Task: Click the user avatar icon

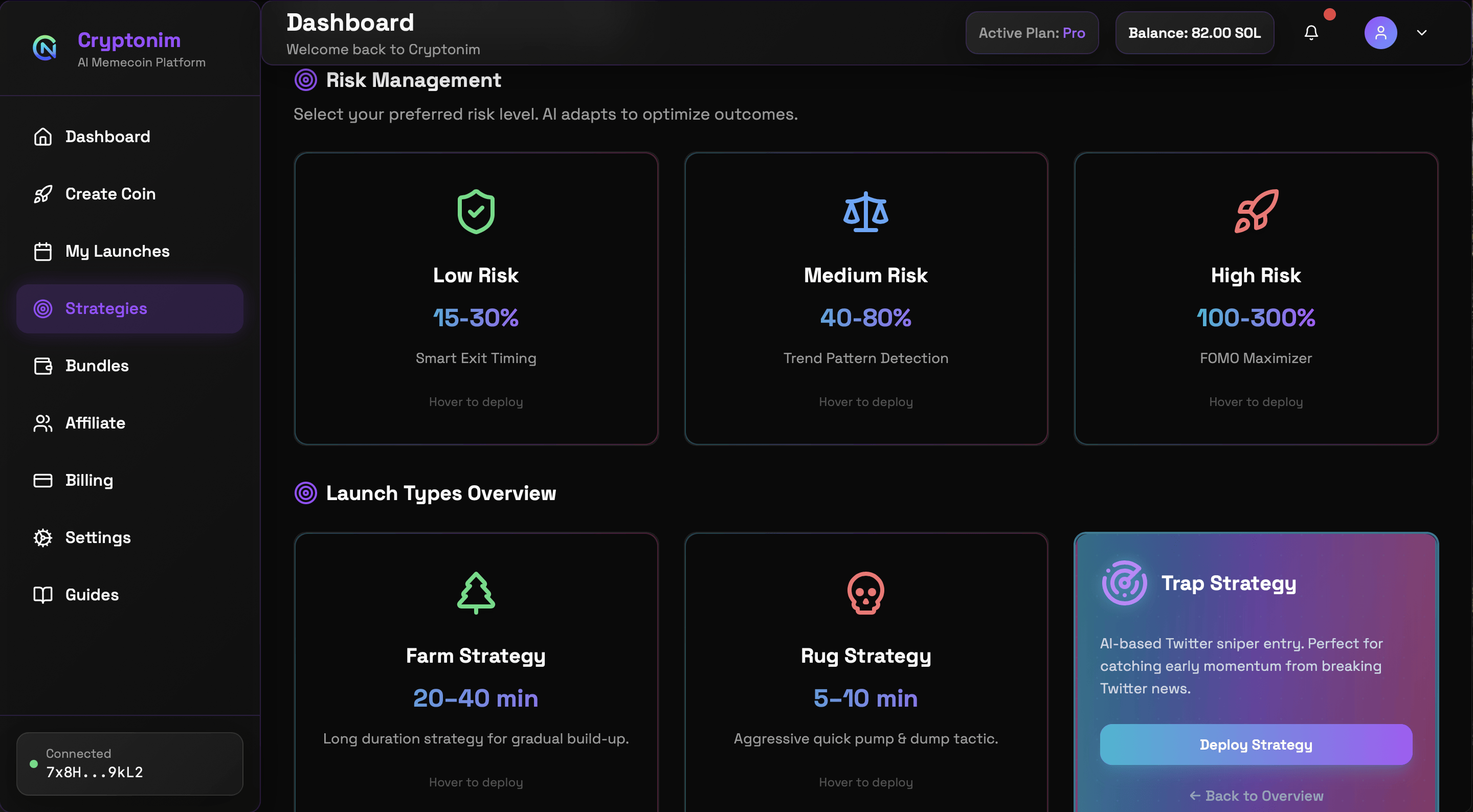Action: (1380, 33)
